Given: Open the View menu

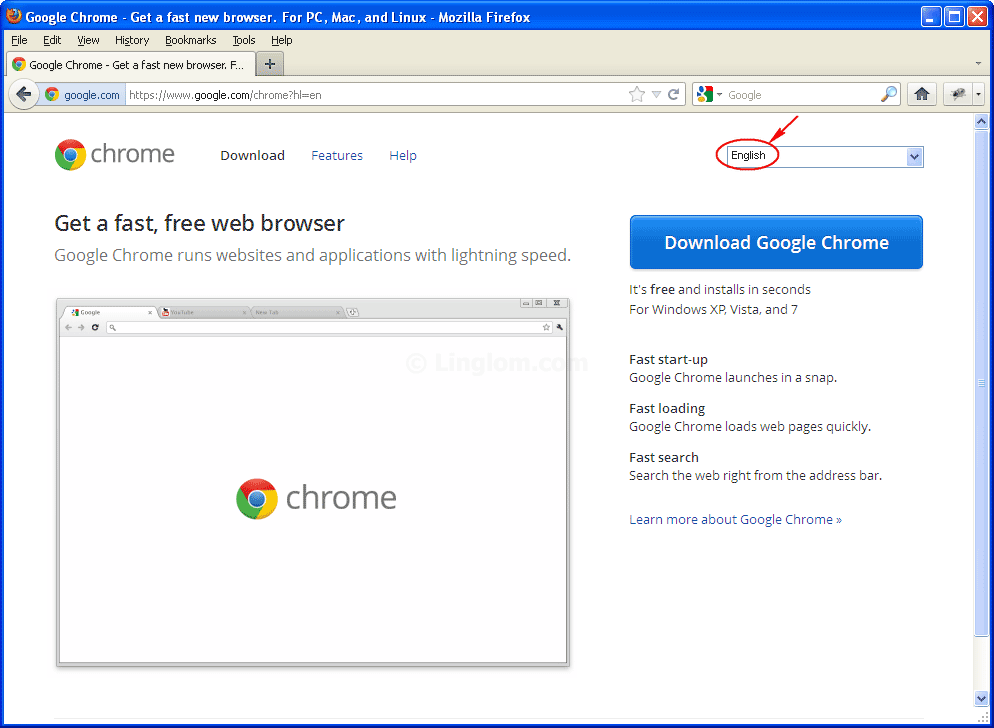Looking at the screenshot, I should (x=88, y=40).
